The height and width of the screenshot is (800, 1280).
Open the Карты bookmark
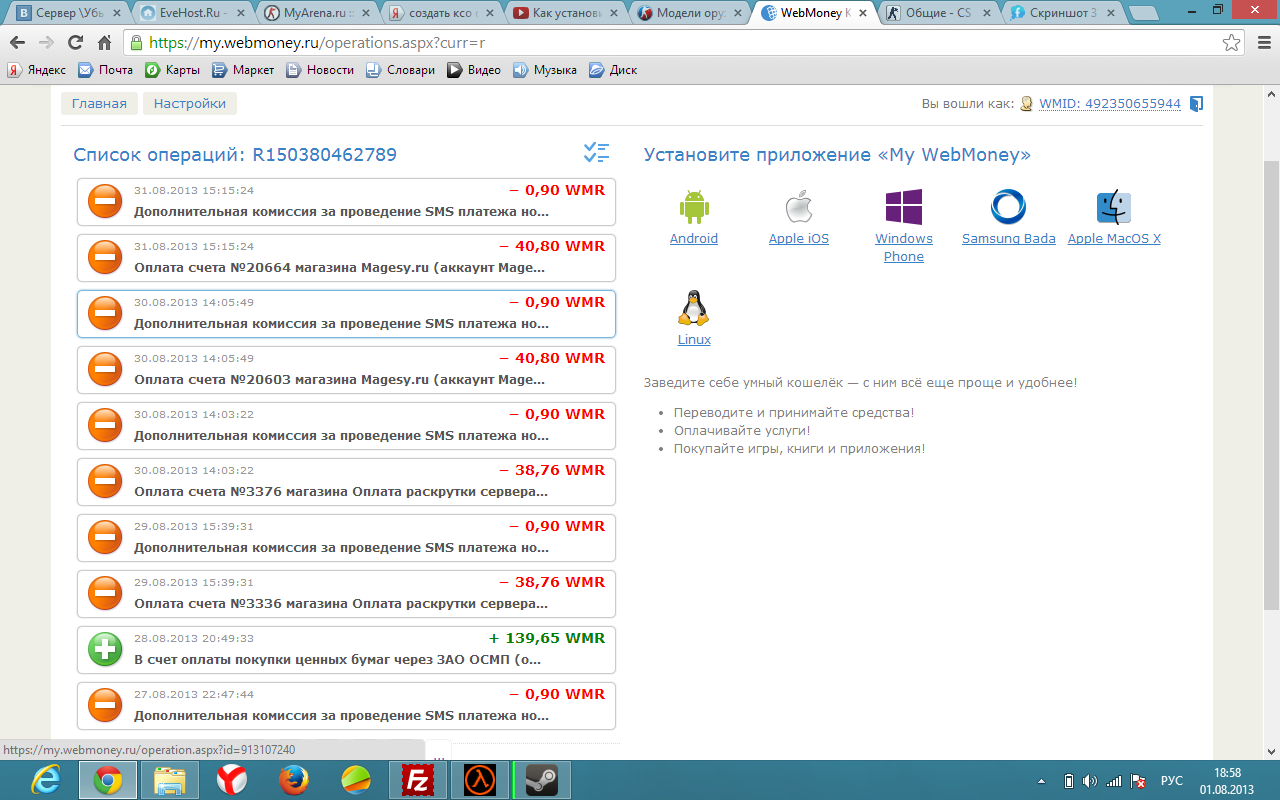click(172, 70)
